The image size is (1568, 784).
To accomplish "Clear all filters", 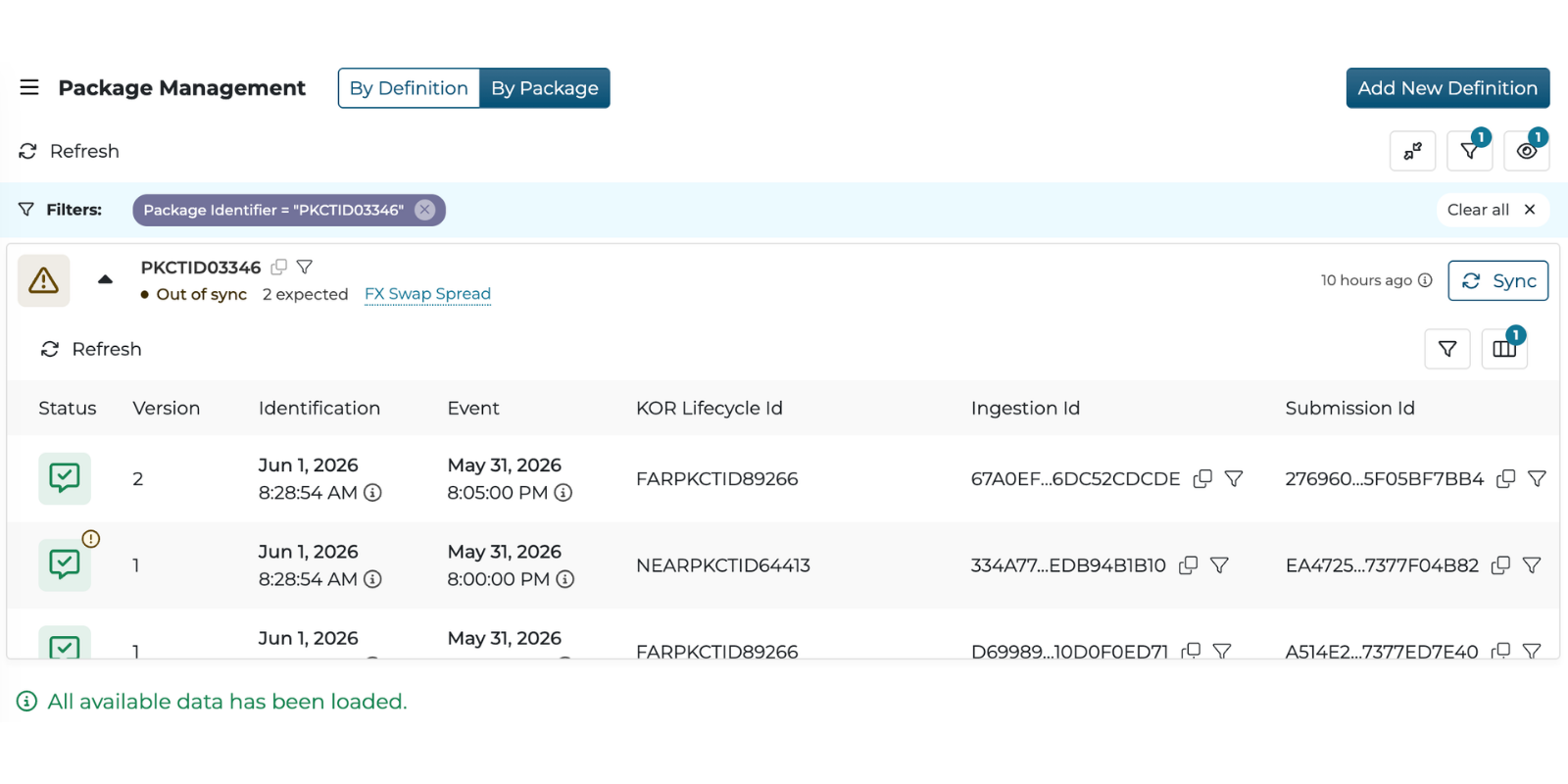I will pos(1492,210).
